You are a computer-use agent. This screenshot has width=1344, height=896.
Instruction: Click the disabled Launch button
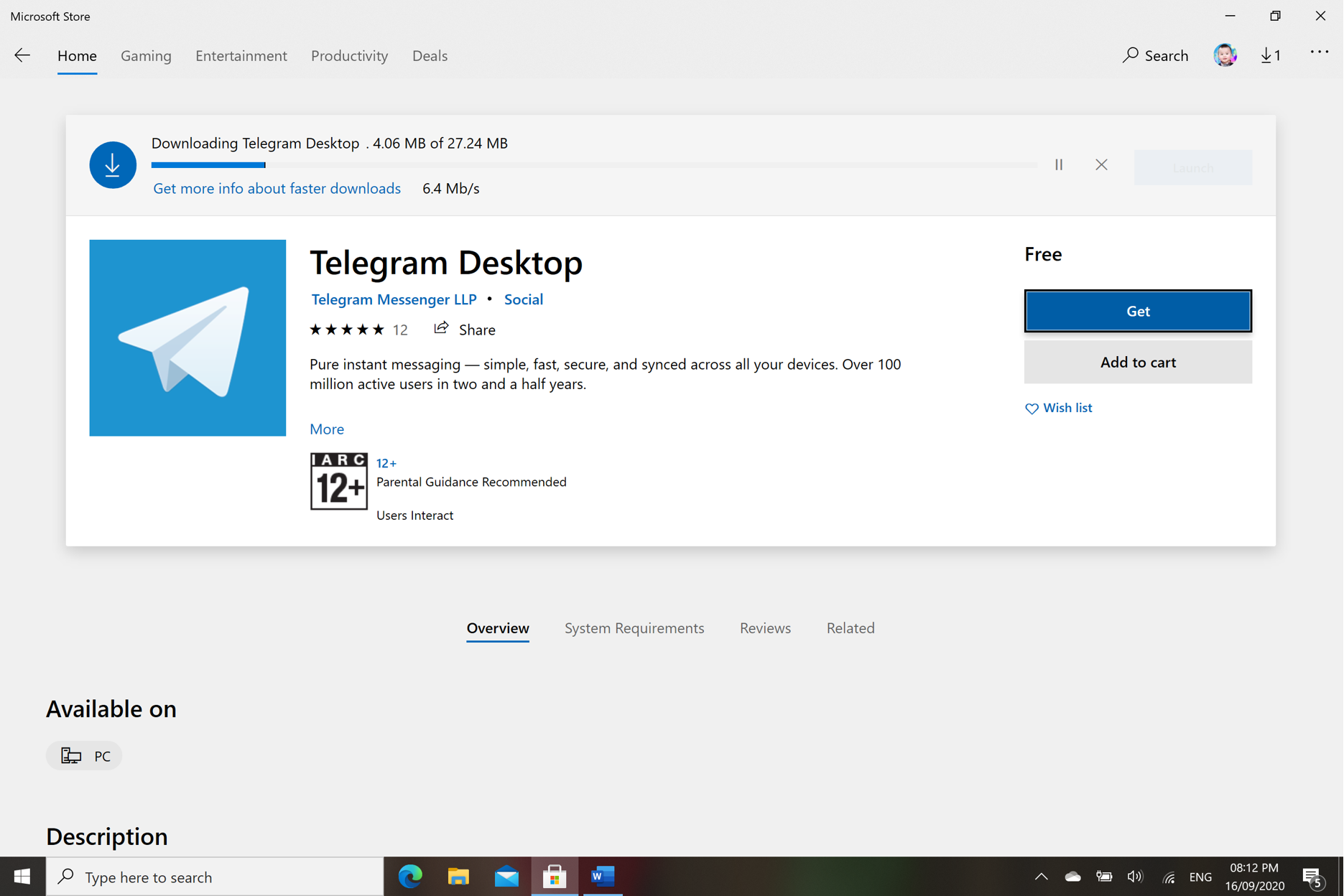click(1192, 167)
